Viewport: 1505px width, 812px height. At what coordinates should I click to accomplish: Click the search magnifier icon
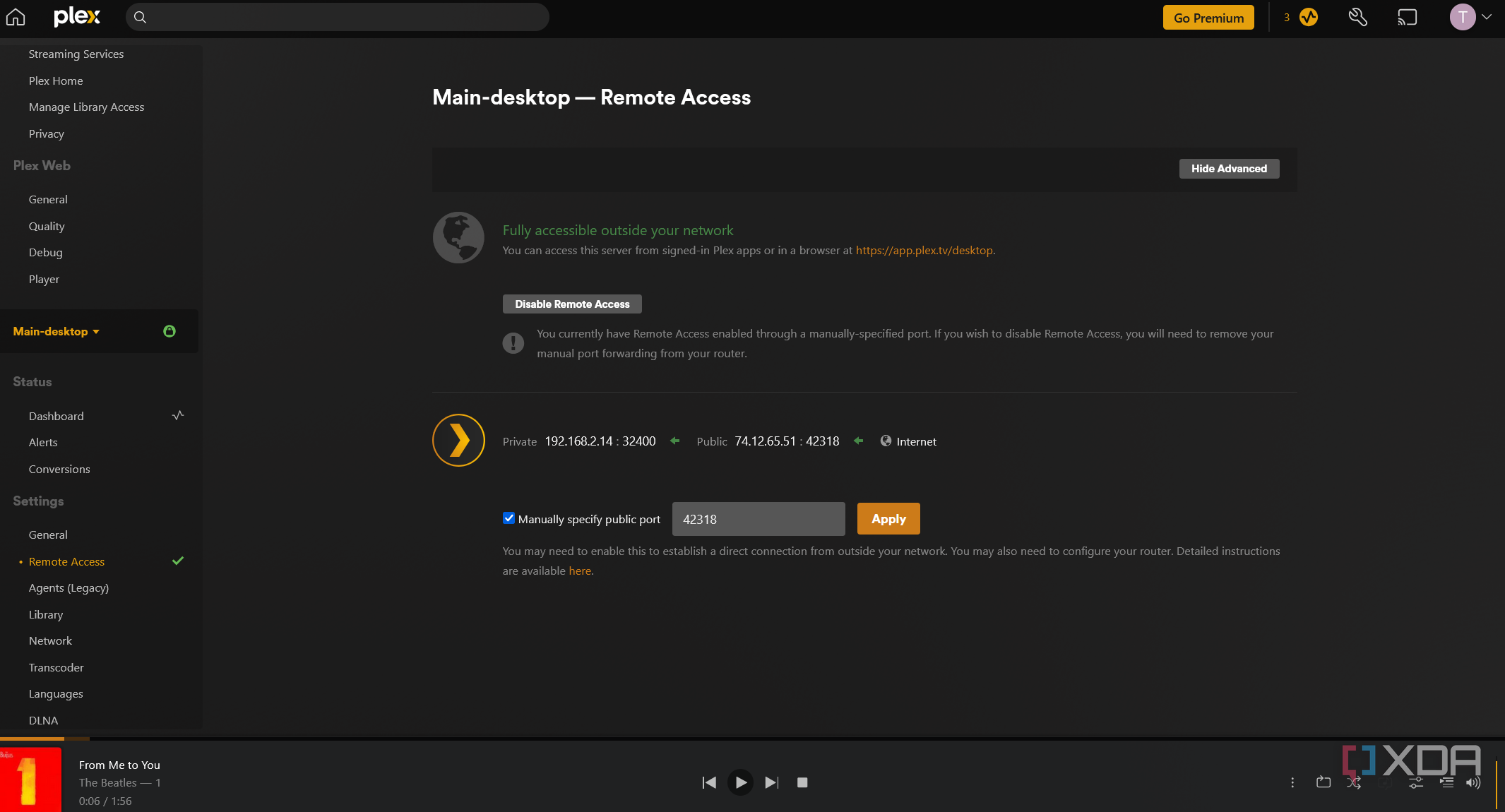140,17
